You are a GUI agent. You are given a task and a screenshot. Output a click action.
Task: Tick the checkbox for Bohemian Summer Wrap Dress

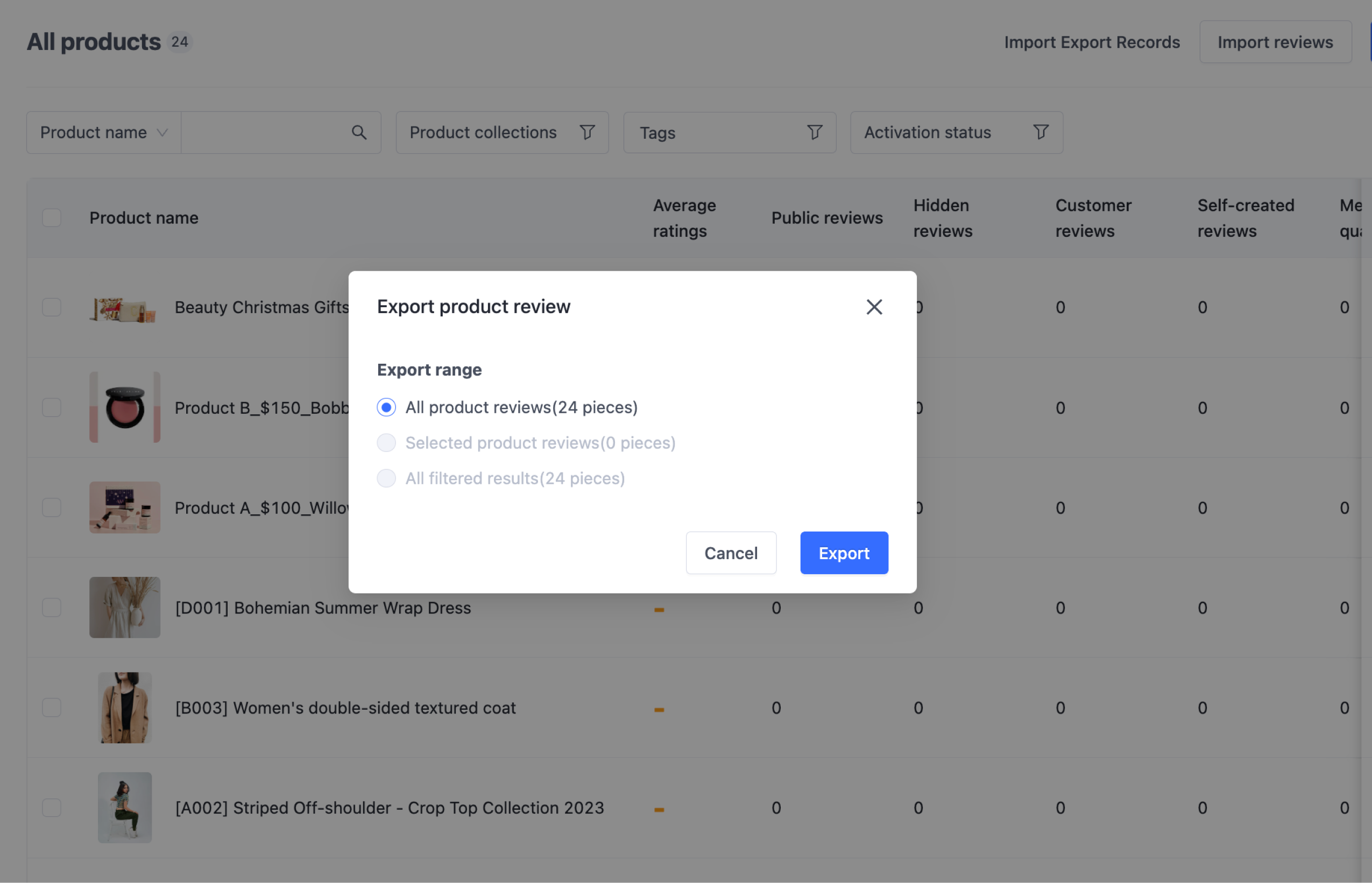[x=52, y=607]
